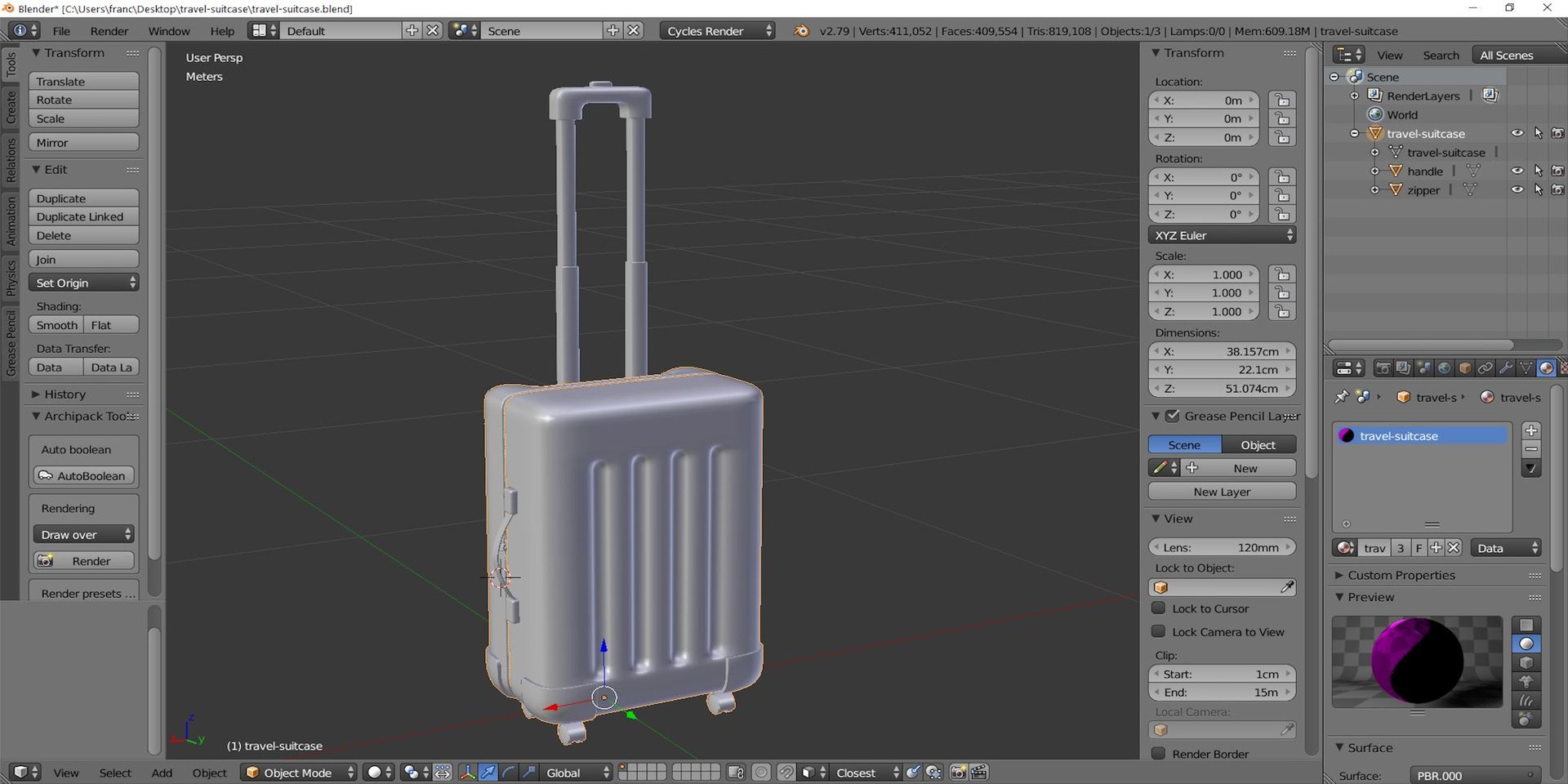The height and width of the screenshot is (784, 1568).
Task: Click the Duplicate Linked button
Action: point(84,216)
